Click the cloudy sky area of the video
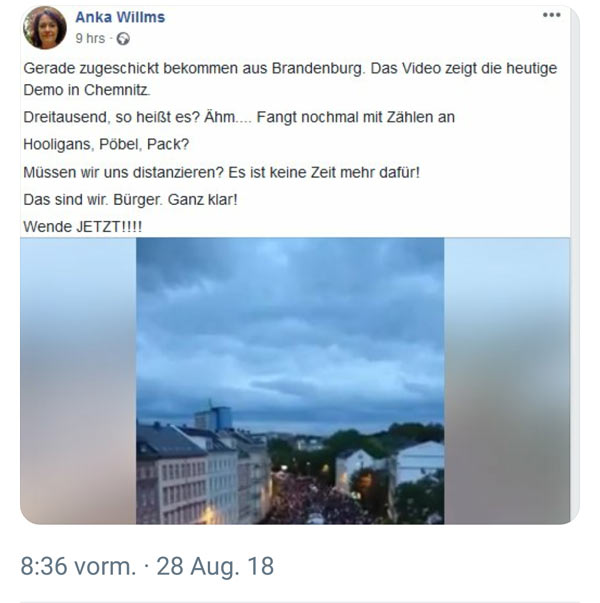The height and width of the screenshot is (603, 600). (290, 319)
